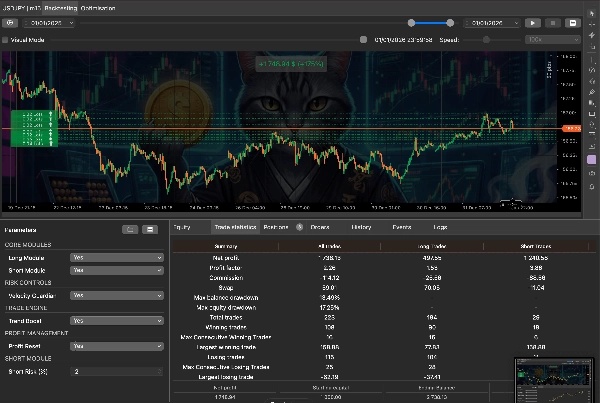
Task: Click the Winning trades row label
Action: tap(226, 328)
